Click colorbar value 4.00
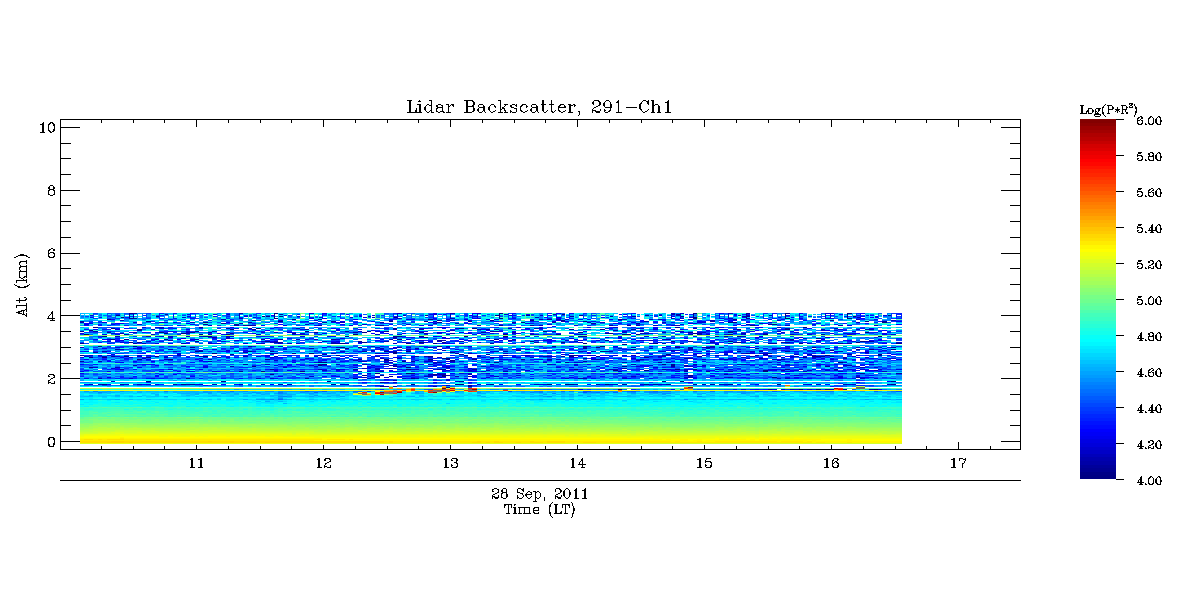Screen dimensions: 1200x600 click(1149, 481)
